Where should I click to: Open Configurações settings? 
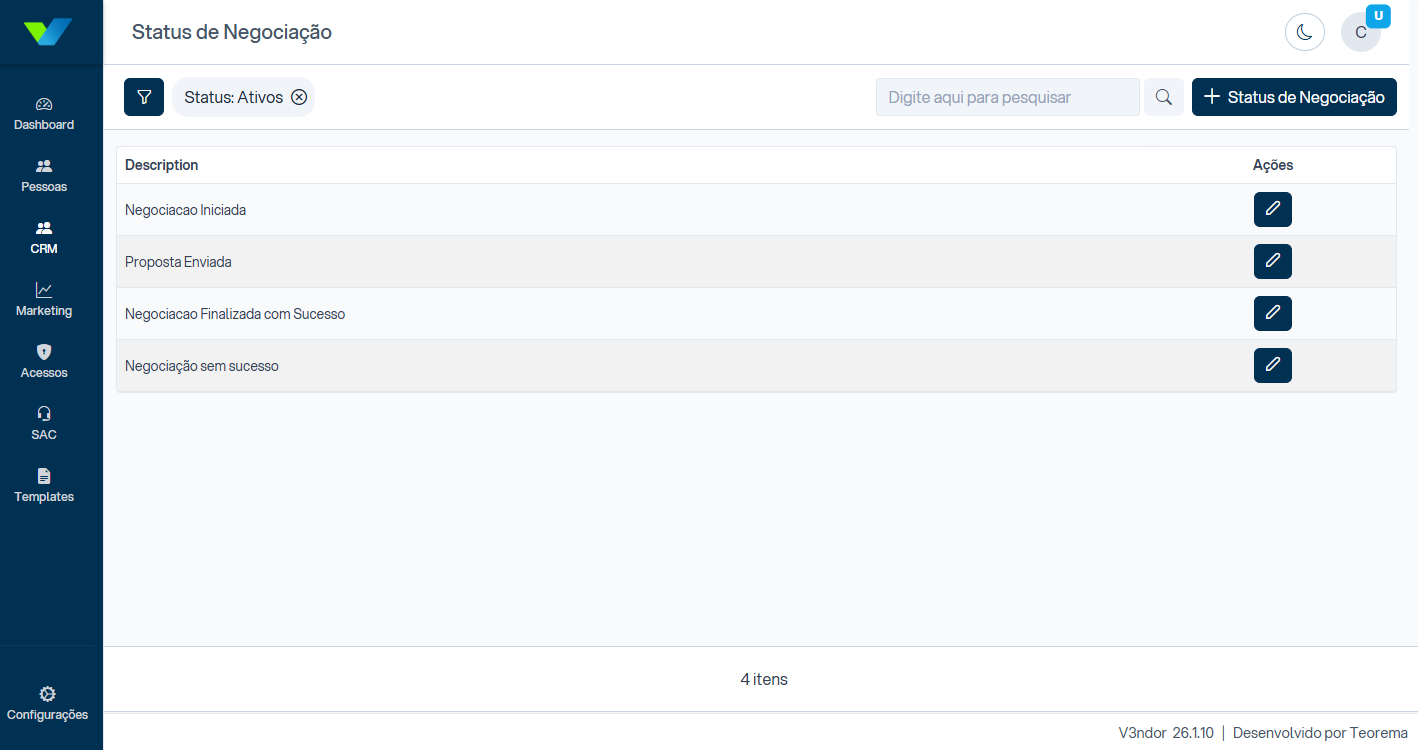(47, 704)
